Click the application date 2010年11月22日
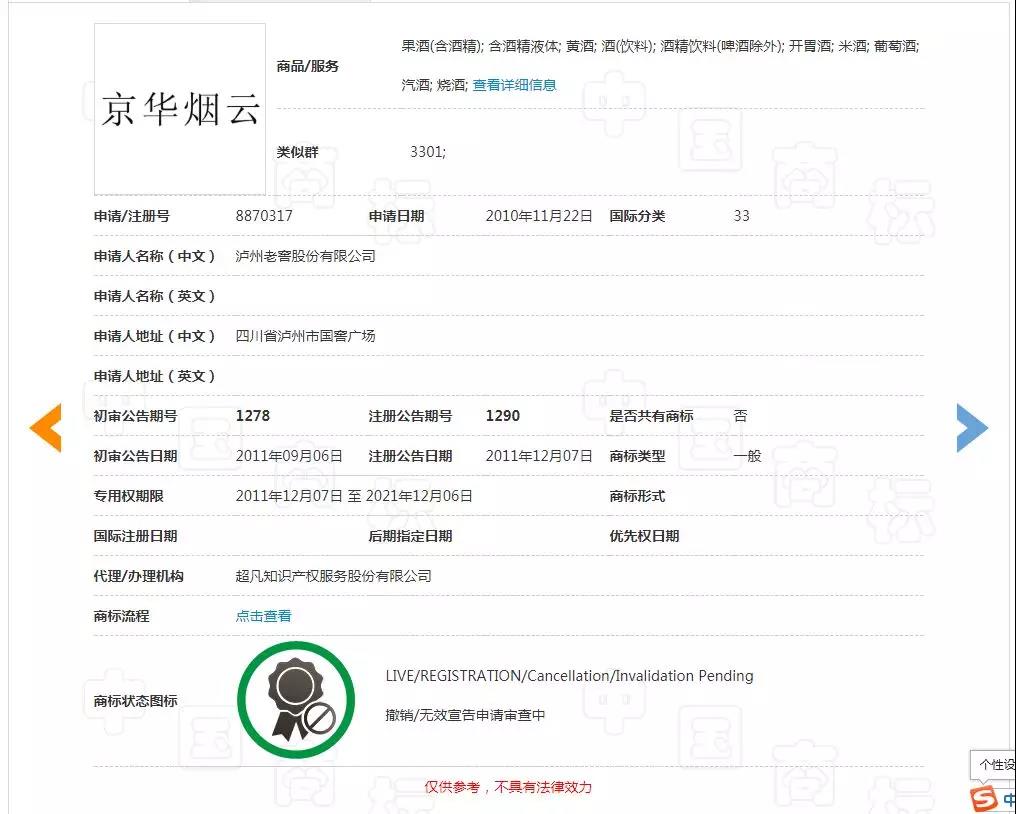The width and height of the screenshot is (1016, 814). point(539,216)
